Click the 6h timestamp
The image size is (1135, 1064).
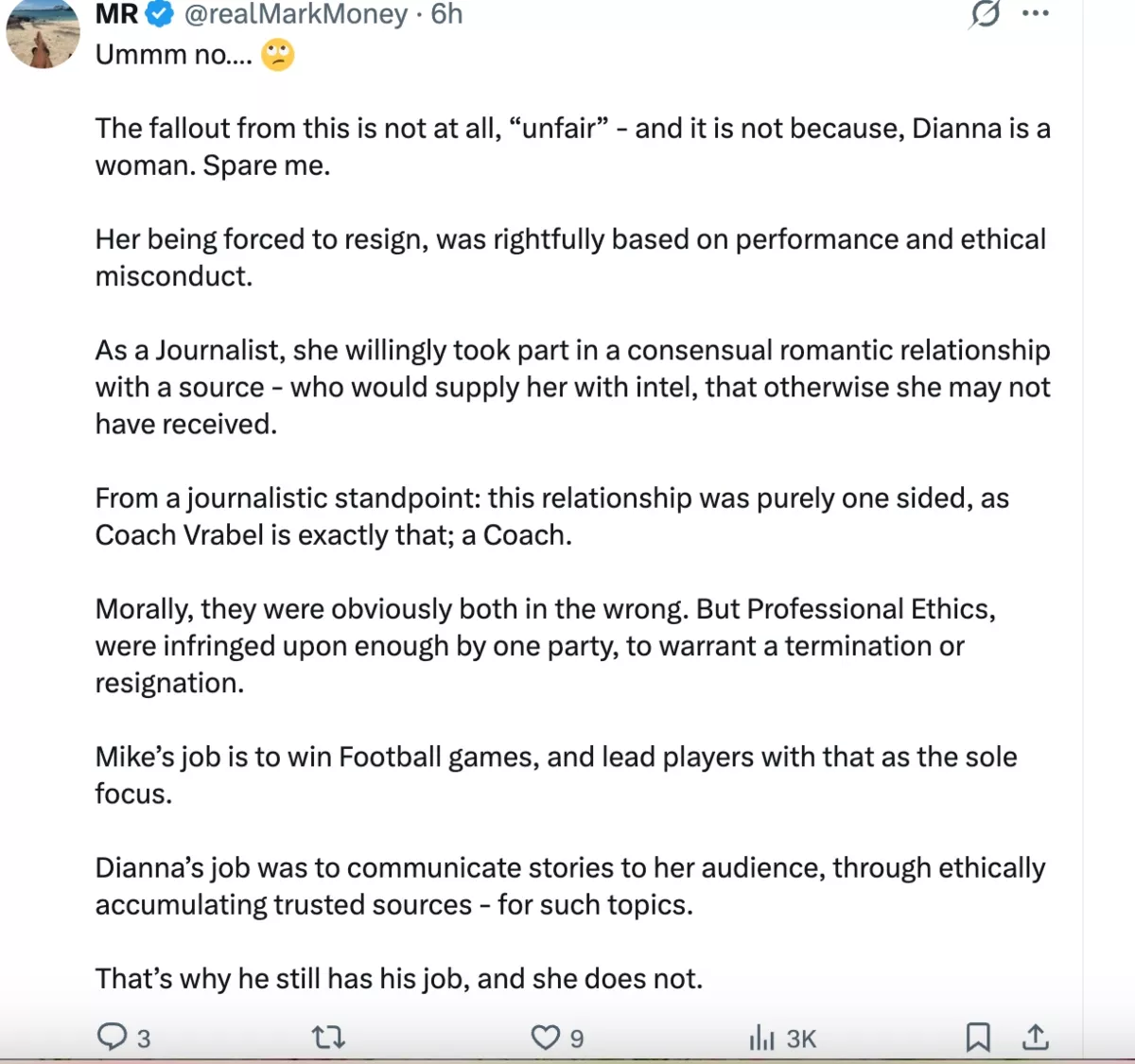[446, 14]
